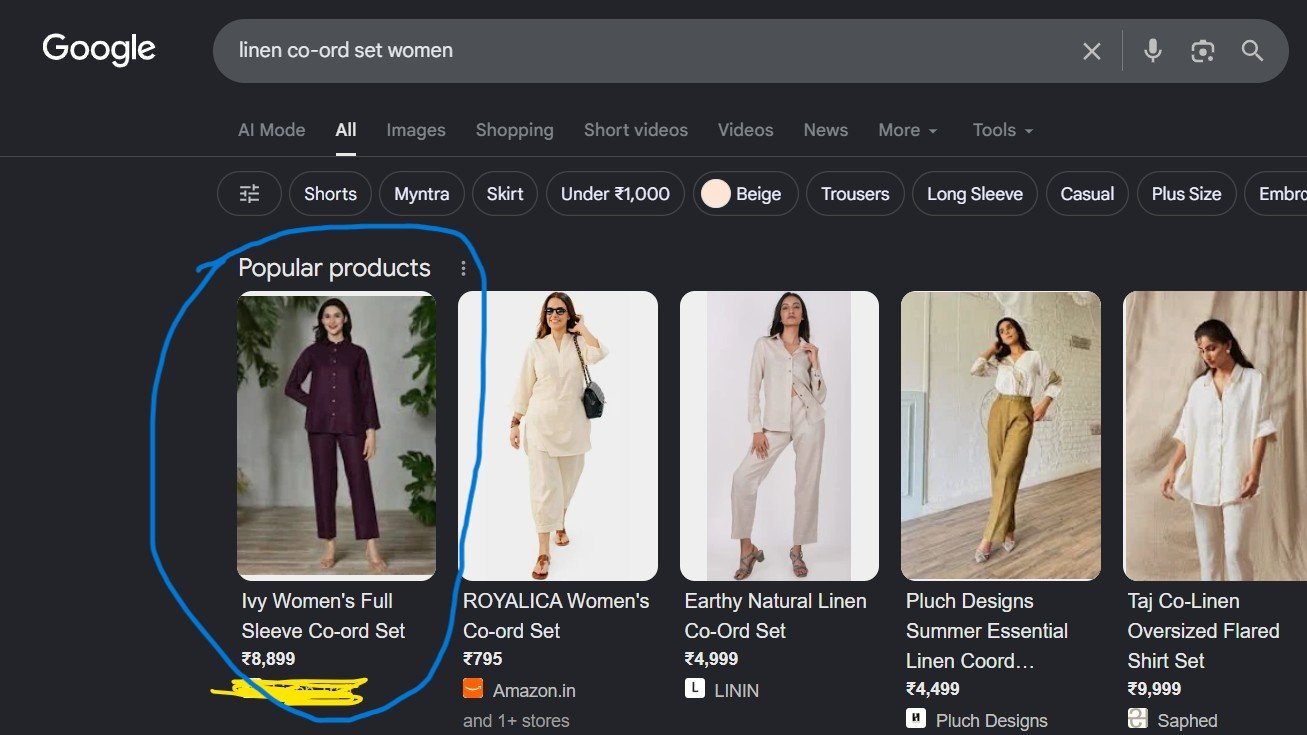
Task: Click the Amazon.in seller name
Action: [x=534, y=690]
